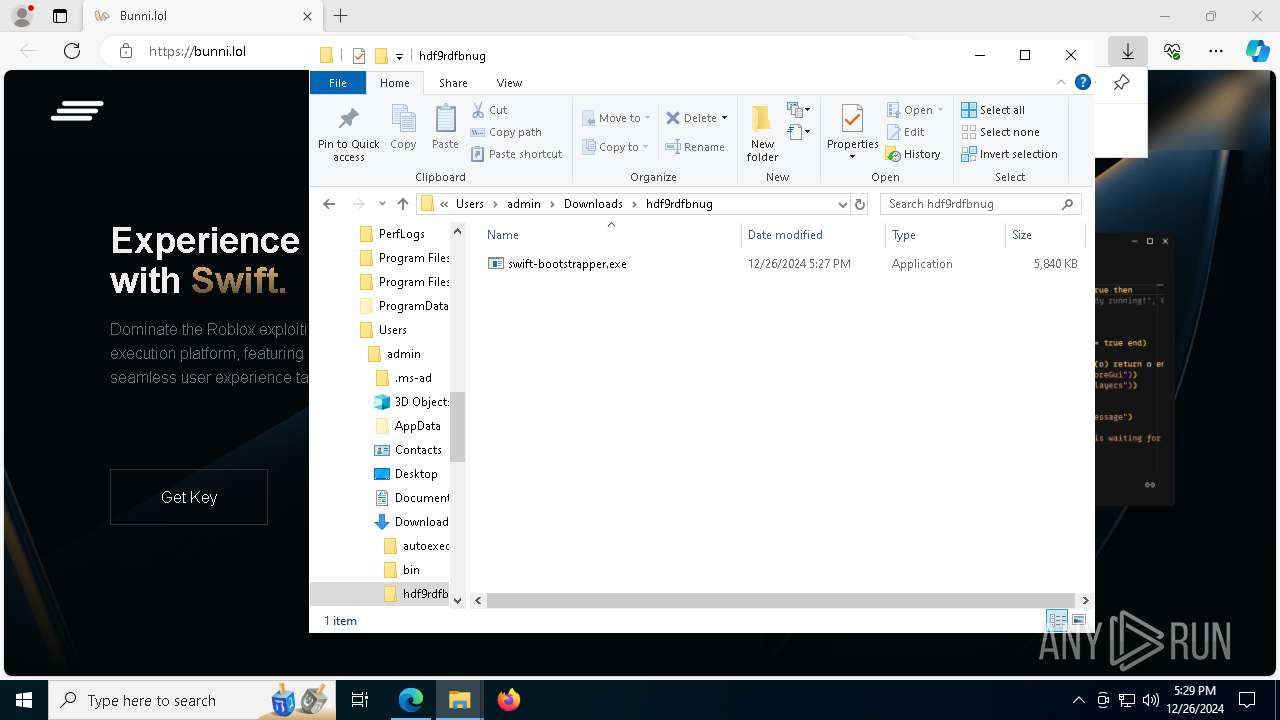
Task: Click Downloads in the address breadcrumb
Action: tap(593, 204)
